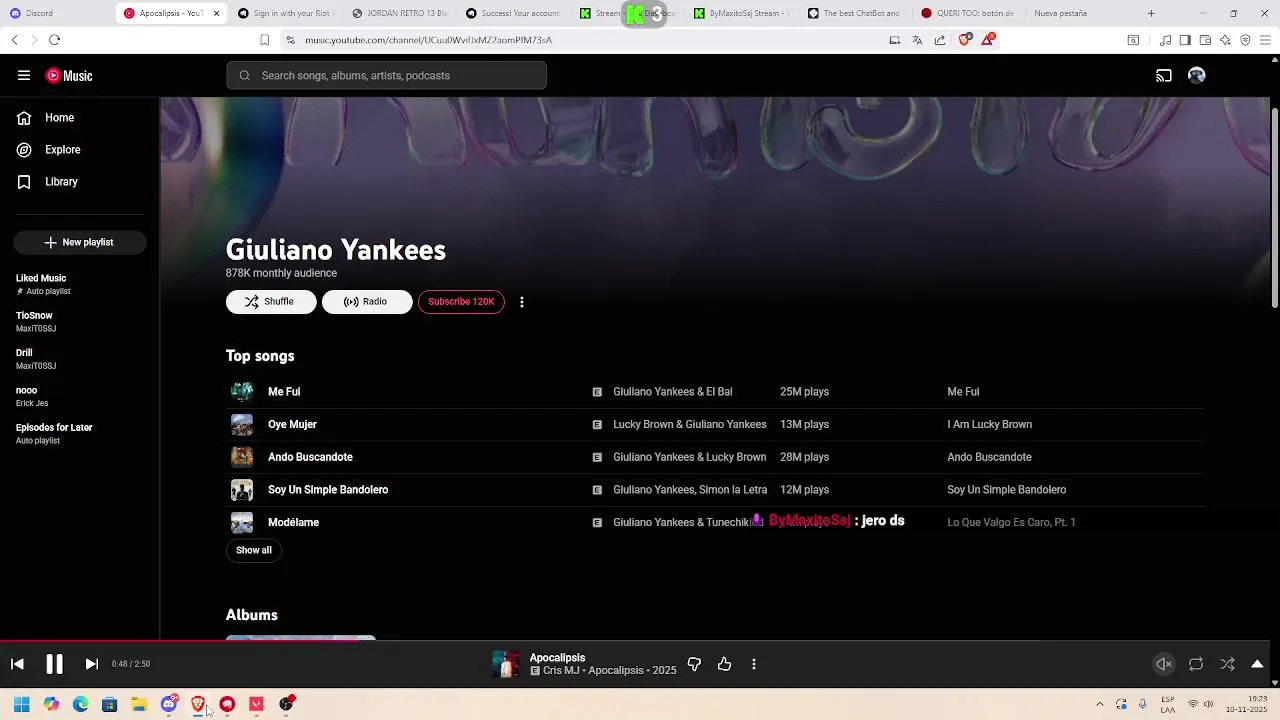Unmute the player volume
Viewport: 1280px width, 720px height.
[1164, 664]
